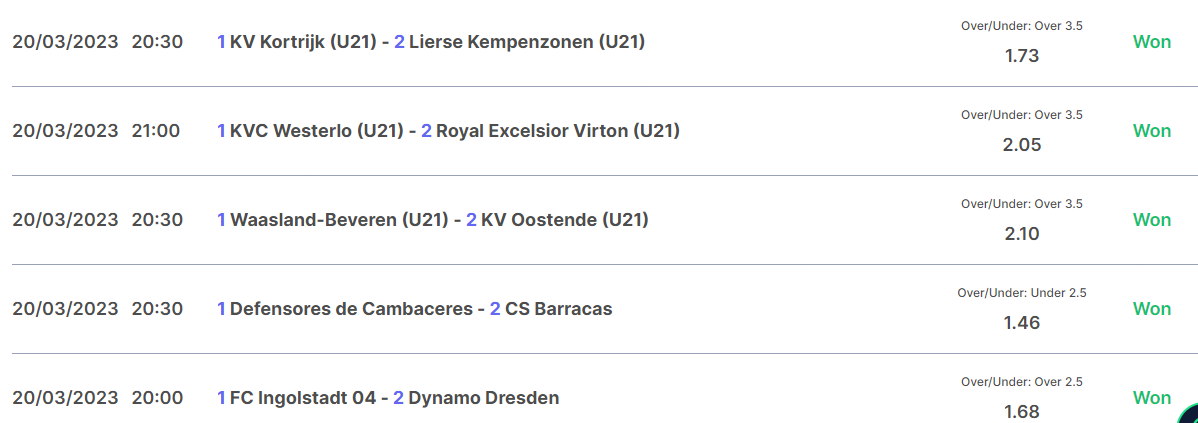Open FC Ingolstadt 04 vs Dynamo Dresden match

click(x=388, y=398)
